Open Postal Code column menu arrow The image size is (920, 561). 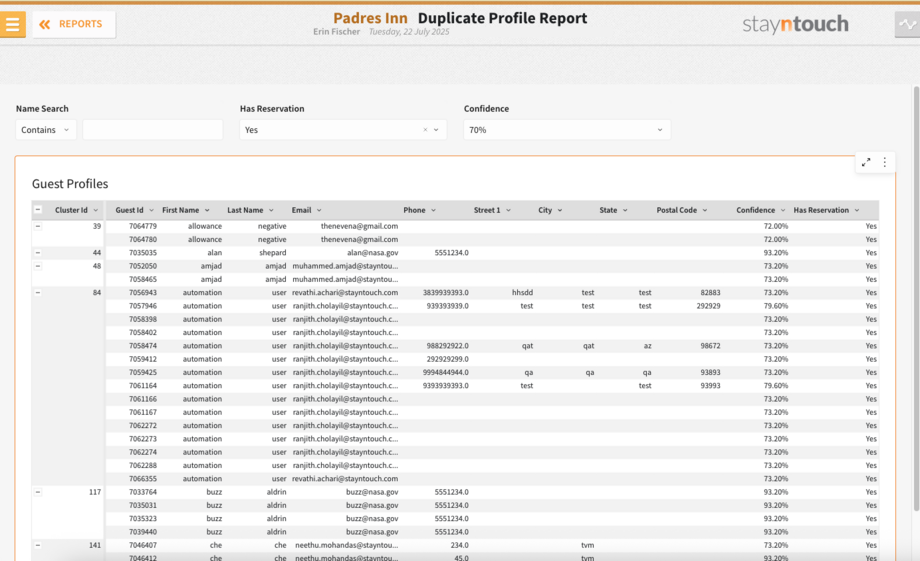[x=705, y=210]
